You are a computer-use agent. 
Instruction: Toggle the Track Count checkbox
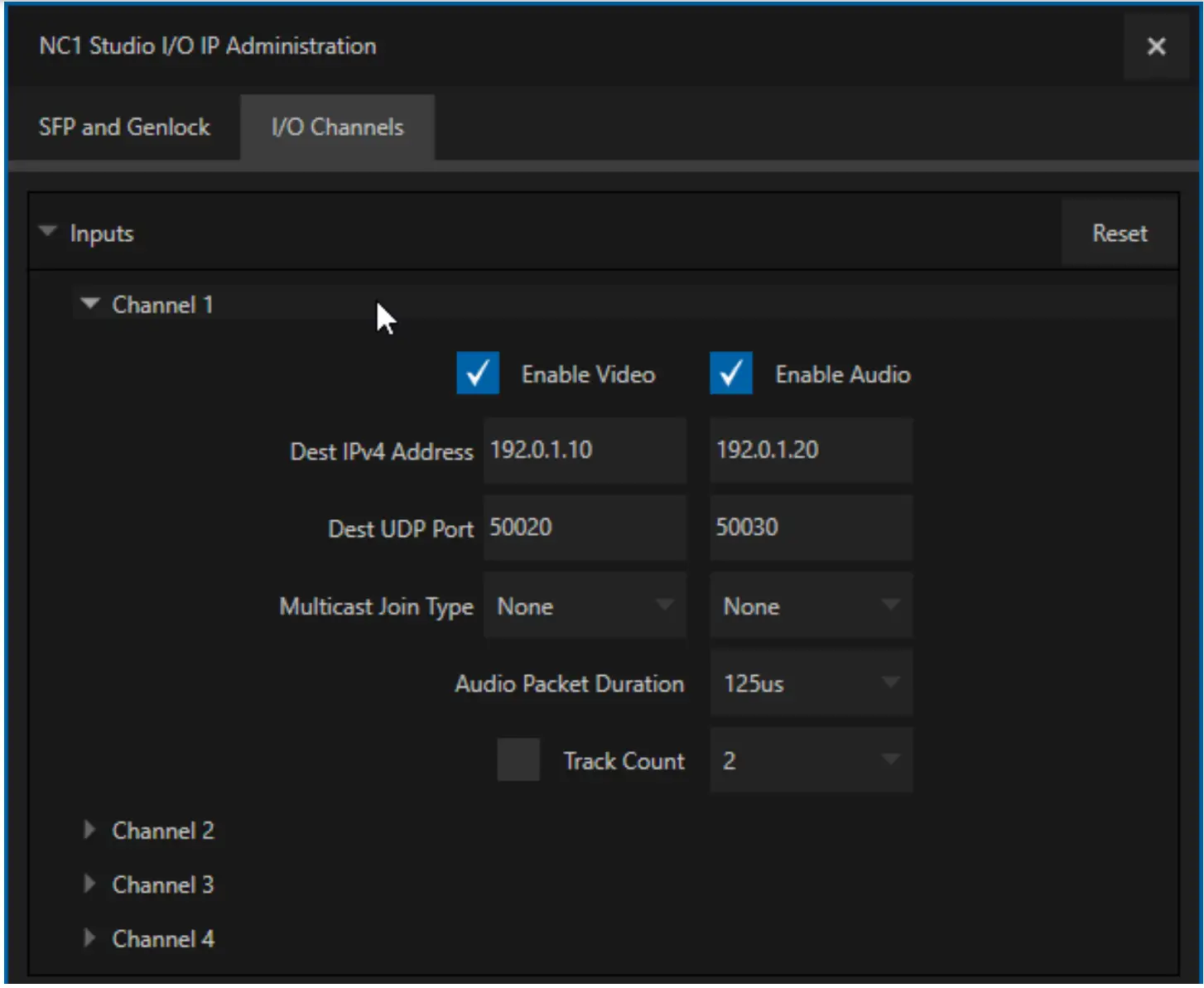tap(518, 760)
